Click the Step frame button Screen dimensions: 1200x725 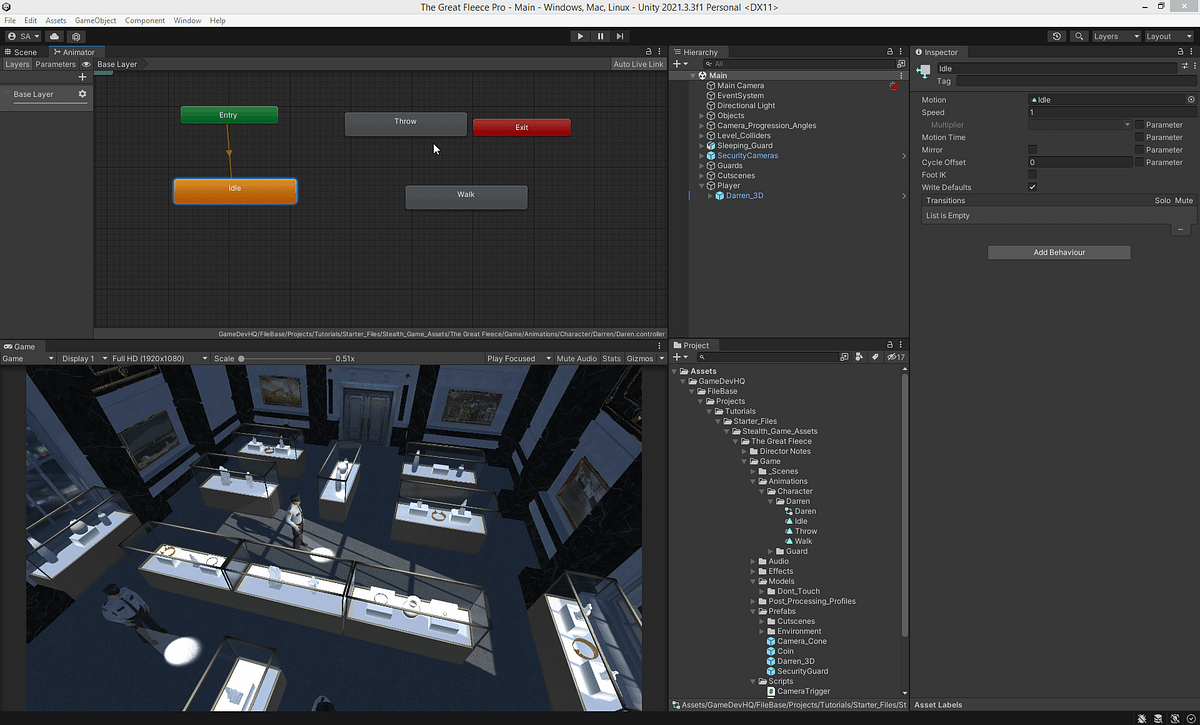[x=621, y=35]
